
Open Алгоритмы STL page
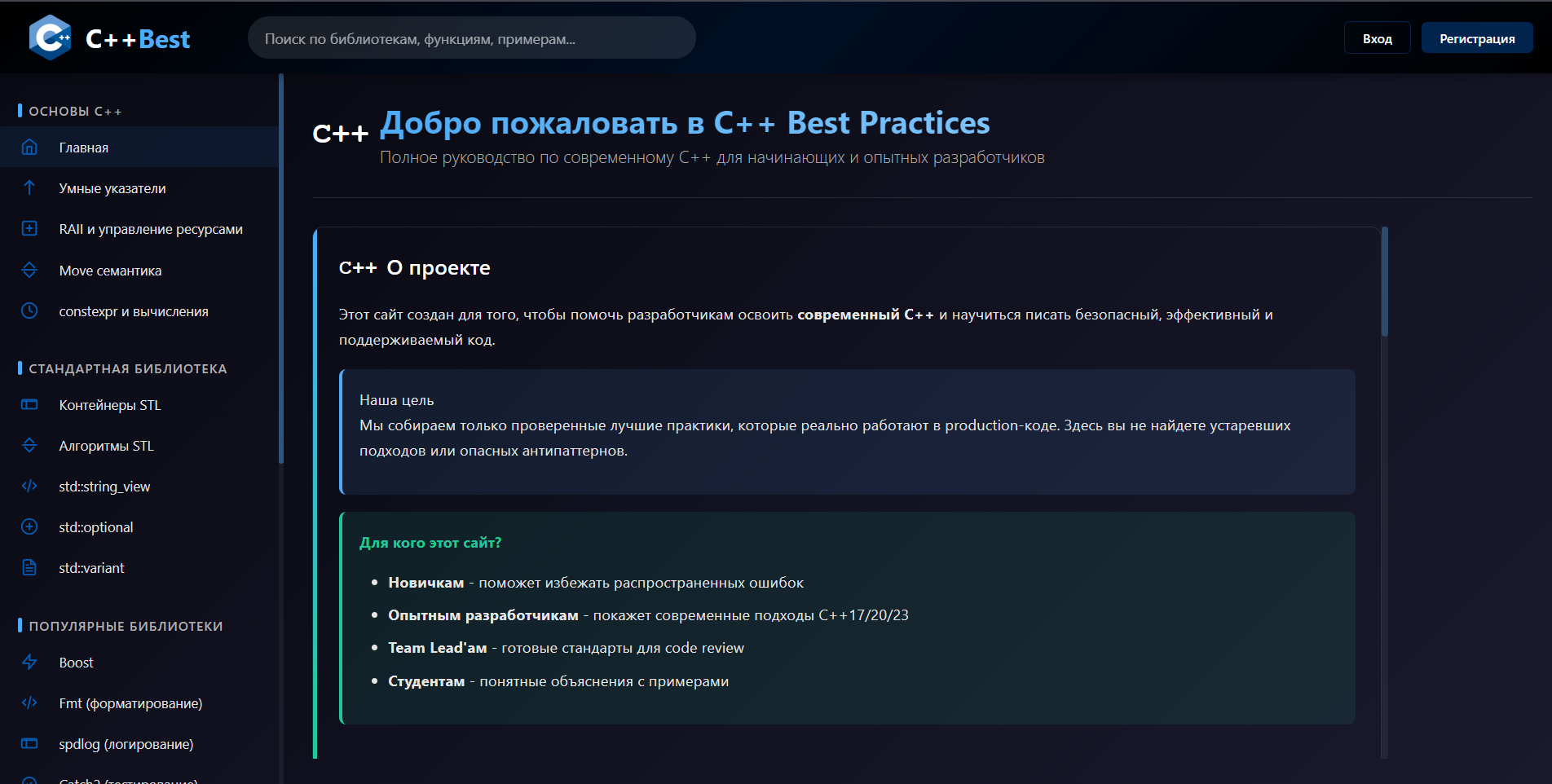click(139, 445)
